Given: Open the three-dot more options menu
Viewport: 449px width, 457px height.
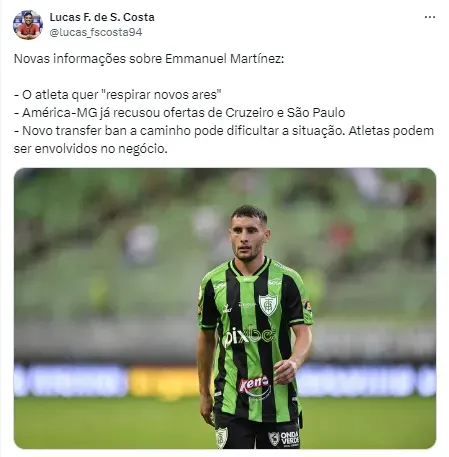Looking at the screenshot, I should tap(430, 17).
